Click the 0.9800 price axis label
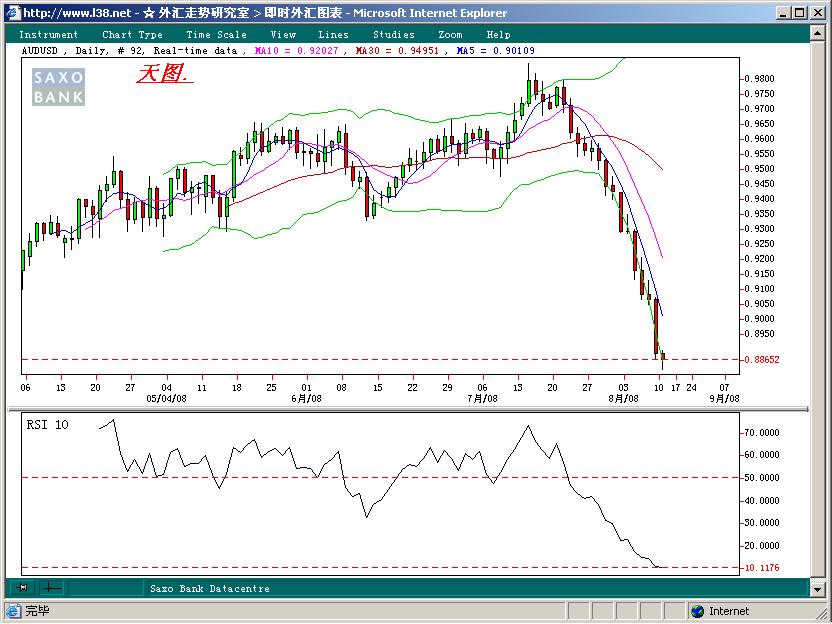The height and width of the screenshot is (624, 832). click(x=759, y=79)
